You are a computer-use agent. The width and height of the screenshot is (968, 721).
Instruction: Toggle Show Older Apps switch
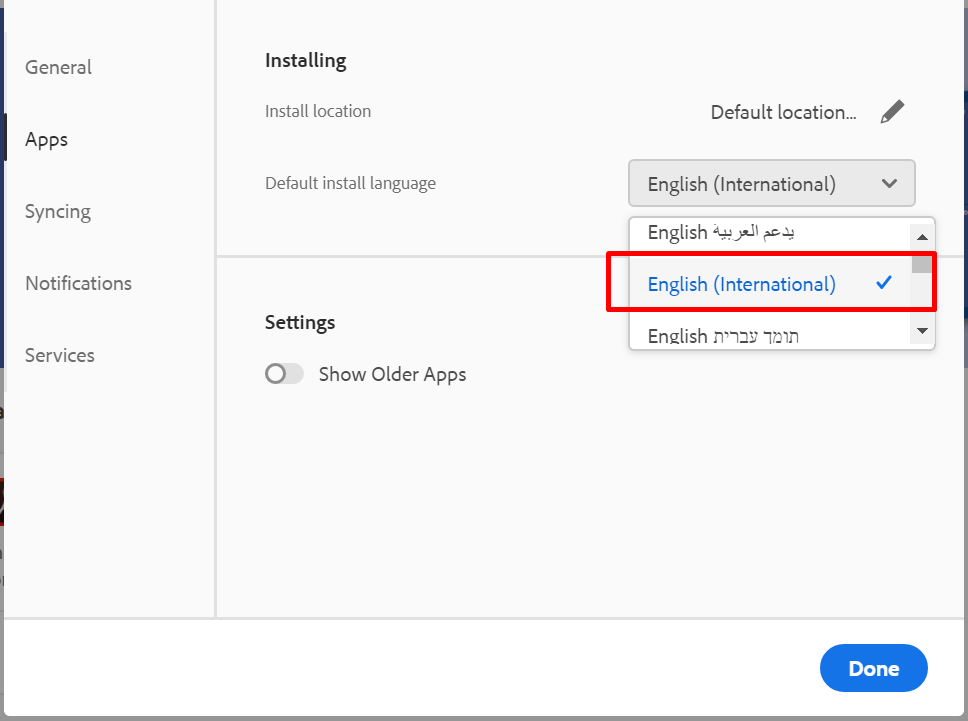[x=284, y=373]
